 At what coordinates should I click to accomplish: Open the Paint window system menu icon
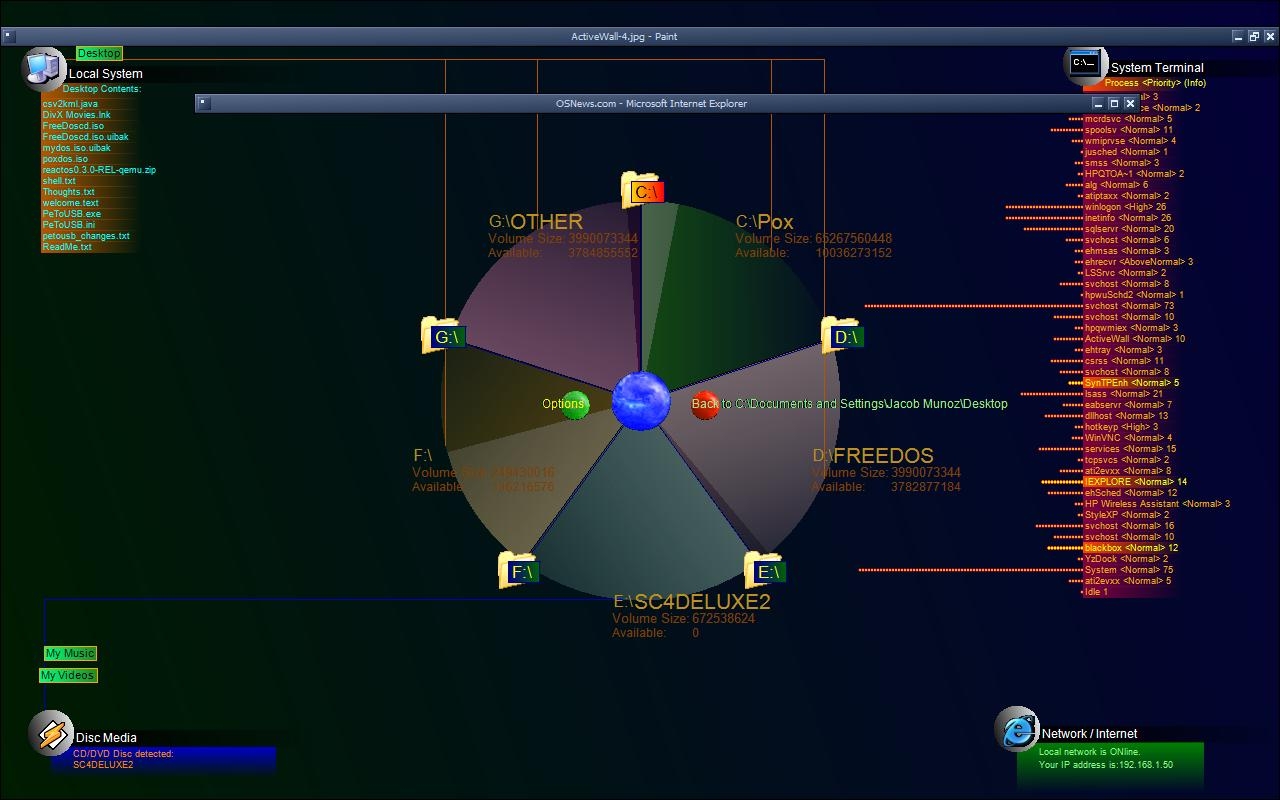coord(8,36)
